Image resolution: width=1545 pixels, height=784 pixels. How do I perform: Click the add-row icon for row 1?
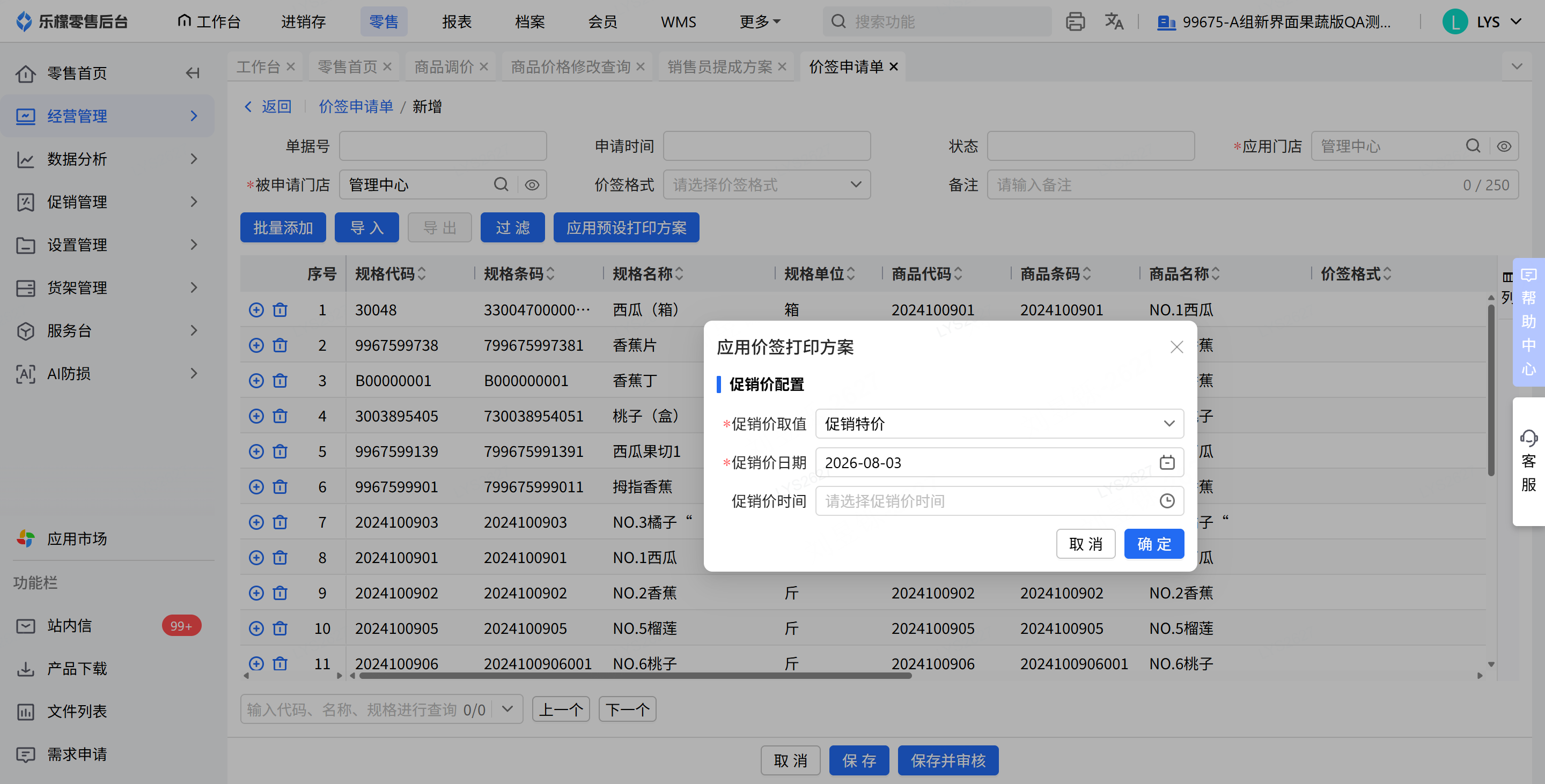pyautogui.click(x=256, y=310)
